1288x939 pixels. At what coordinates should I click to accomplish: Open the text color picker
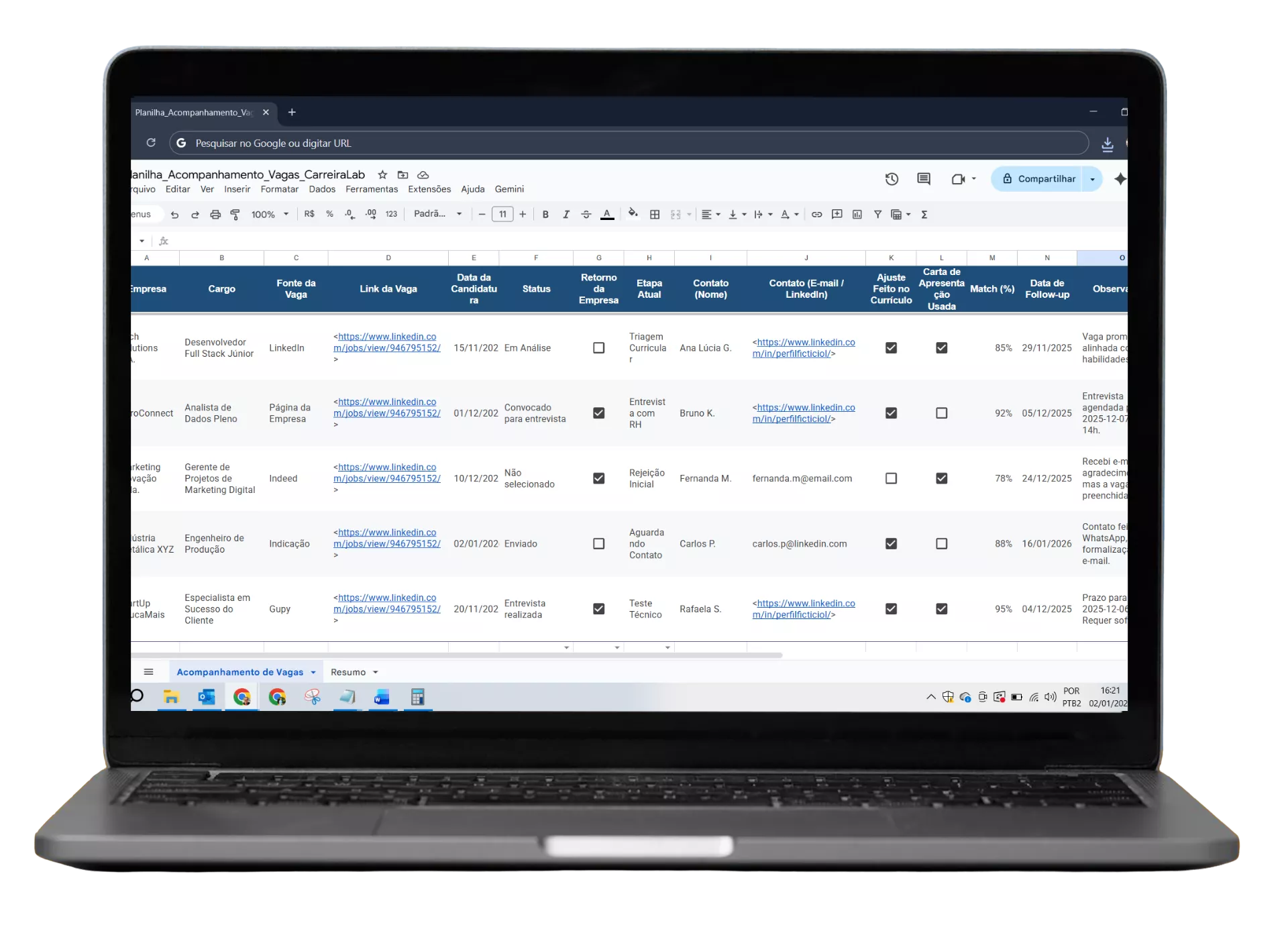coord(607,215)
